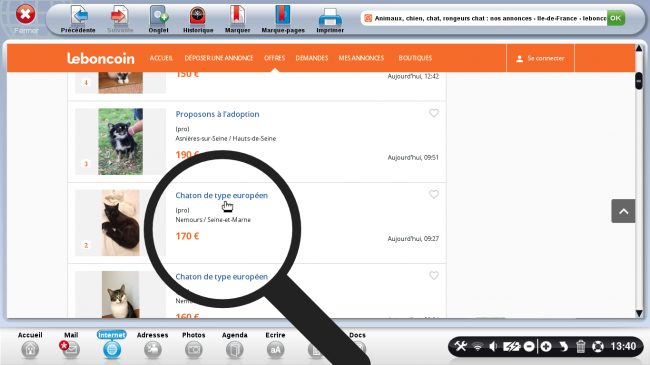
Task: Open the Photos camera icon
Action: click(194, 350)
